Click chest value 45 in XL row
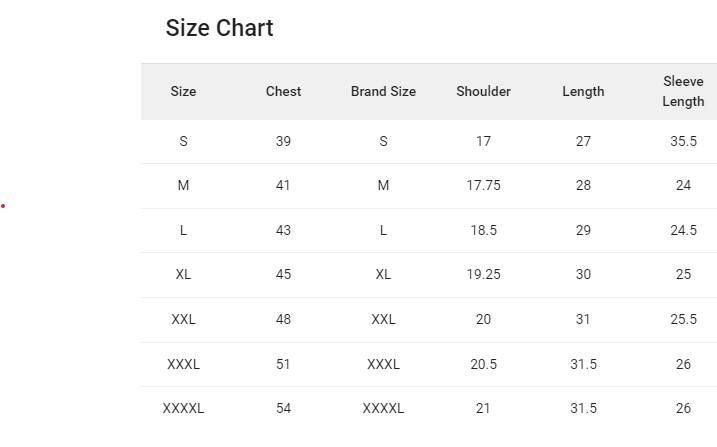717x447 pixels. 283,274
